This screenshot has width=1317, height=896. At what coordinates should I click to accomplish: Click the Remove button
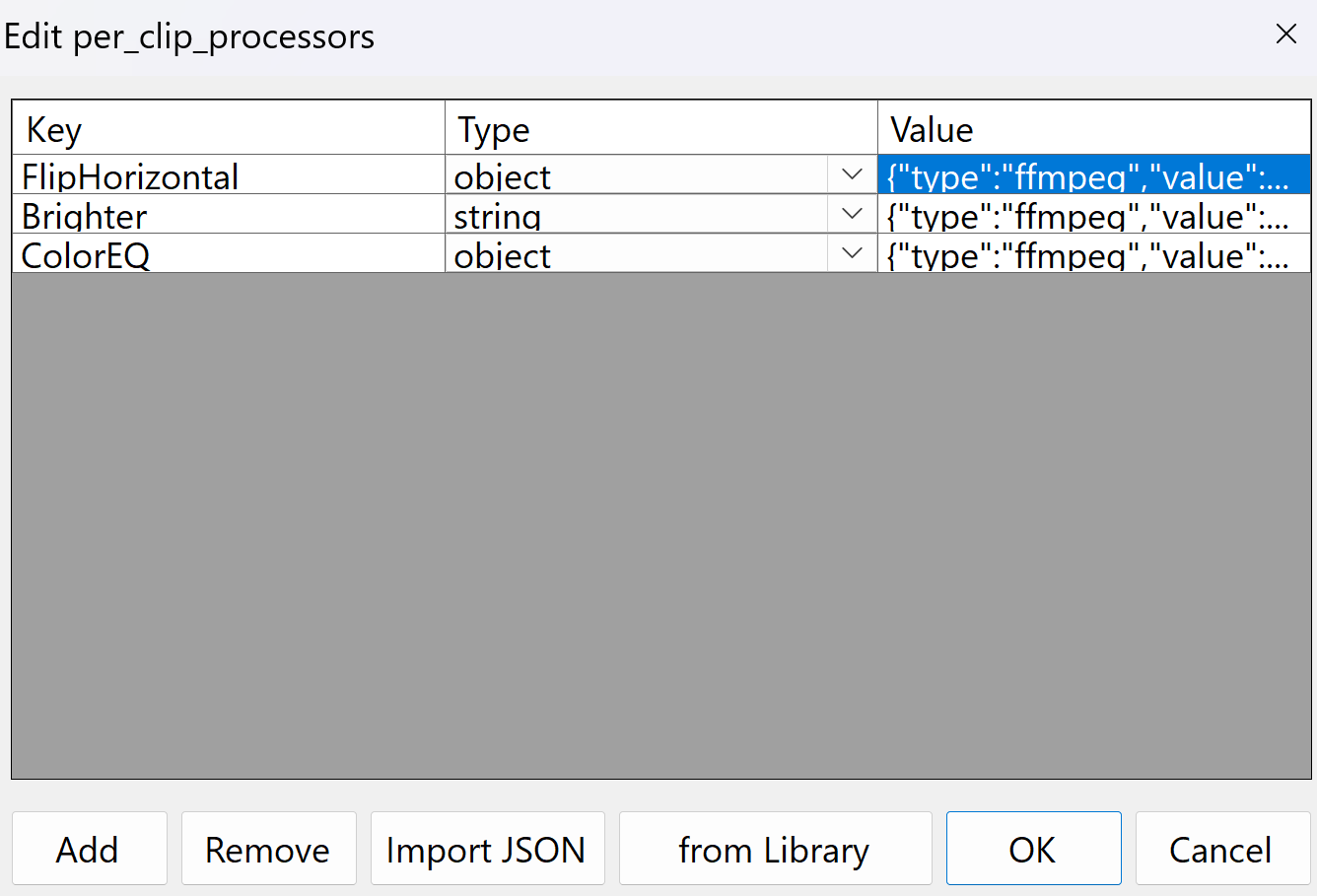[x=268, y=849]
